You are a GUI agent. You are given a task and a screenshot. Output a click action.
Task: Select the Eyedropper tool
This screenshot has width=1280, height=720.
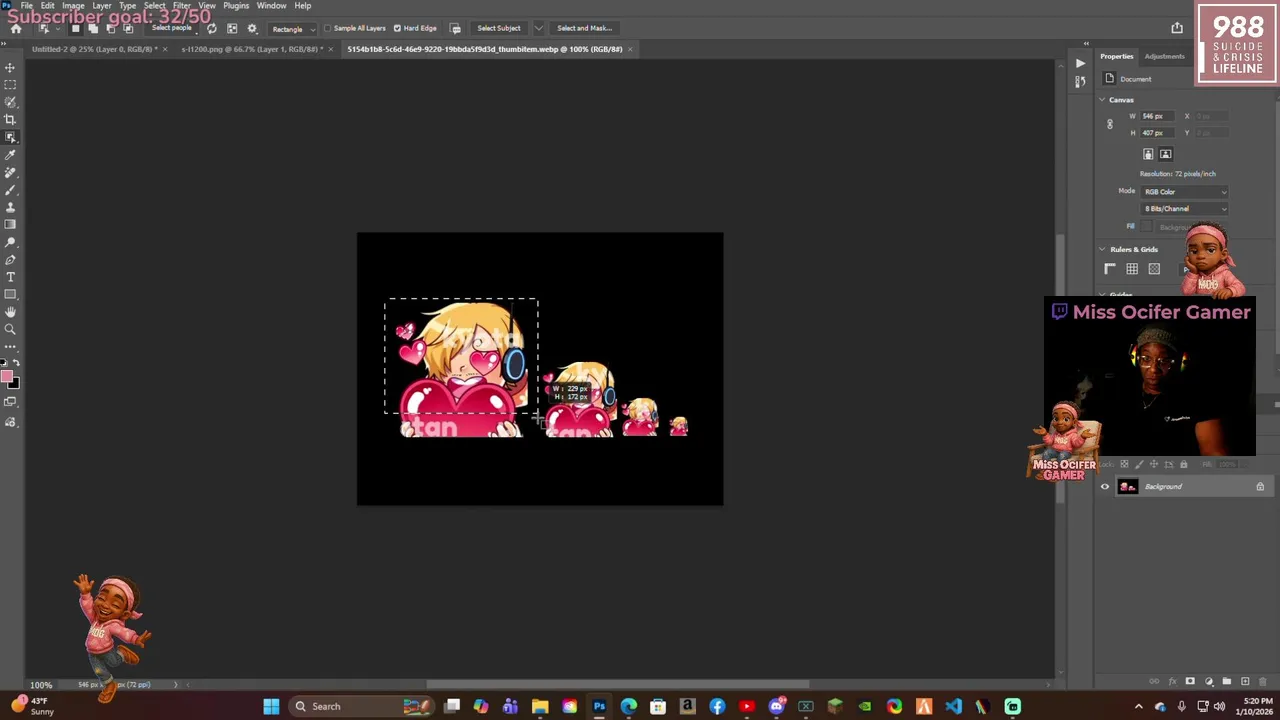(10, 154)
